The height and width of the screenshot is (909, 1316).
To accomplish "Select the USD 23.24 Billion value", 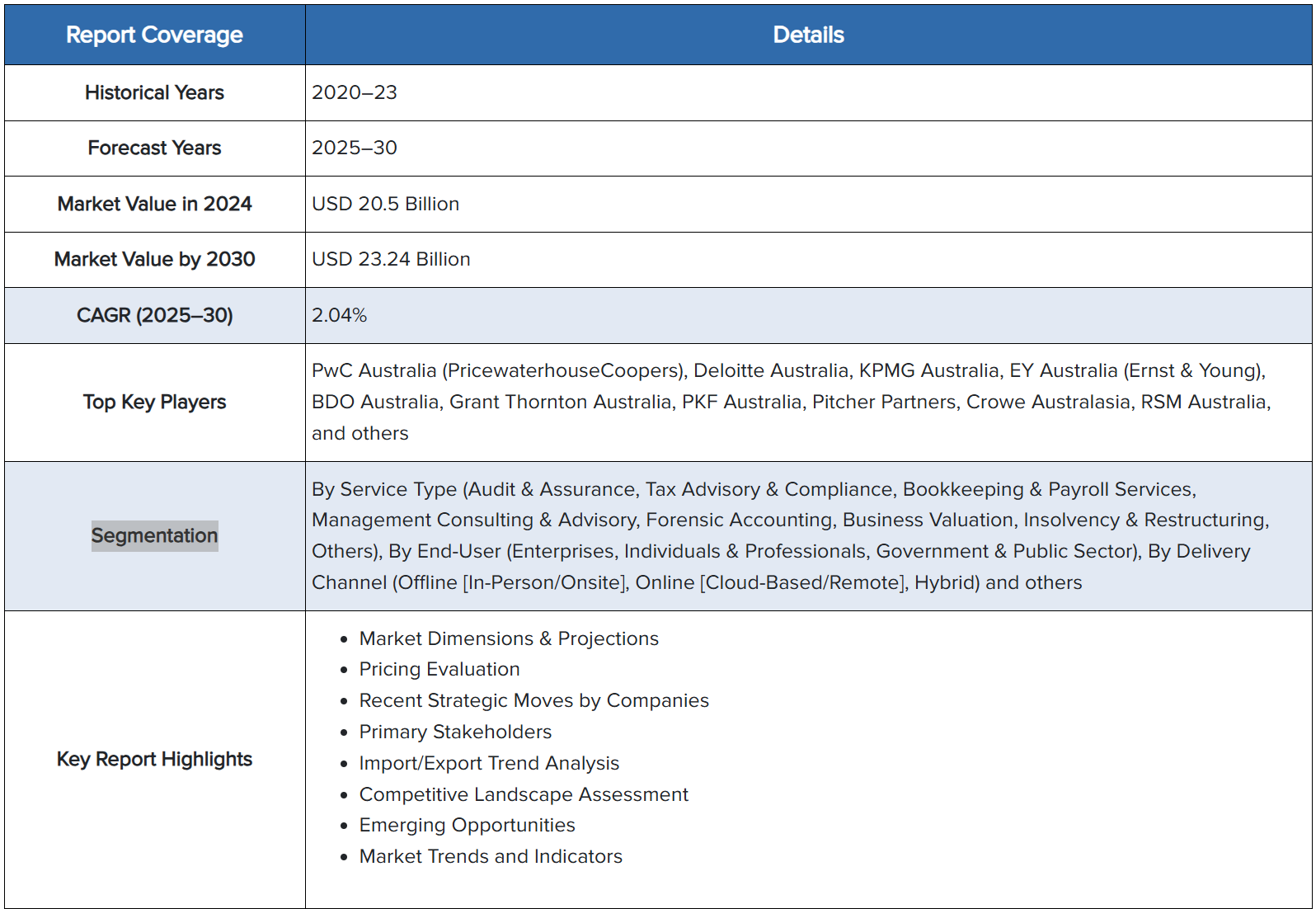I will pos(391,259).
